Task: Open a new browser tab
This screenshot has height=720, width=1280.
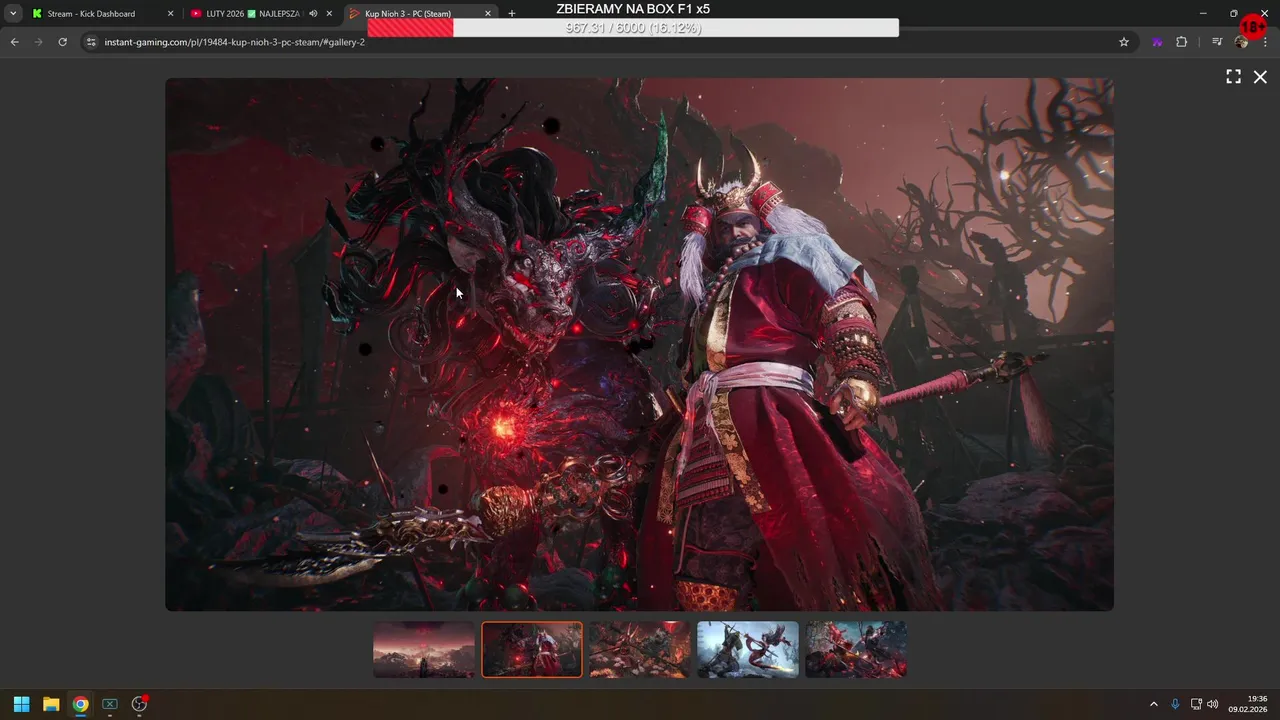Action: click(x=512, y=14)
